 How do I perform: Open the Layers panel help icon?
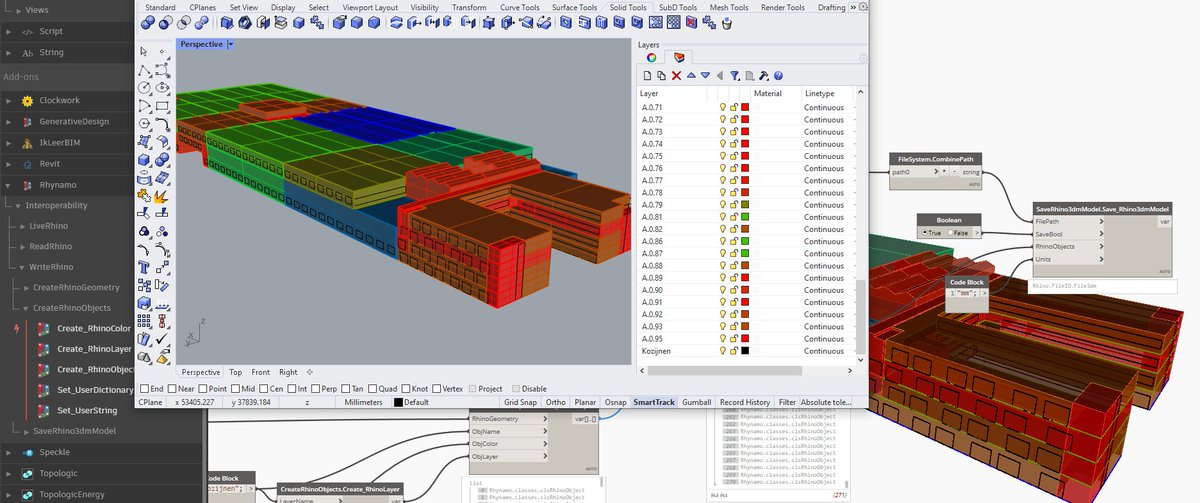778,75
